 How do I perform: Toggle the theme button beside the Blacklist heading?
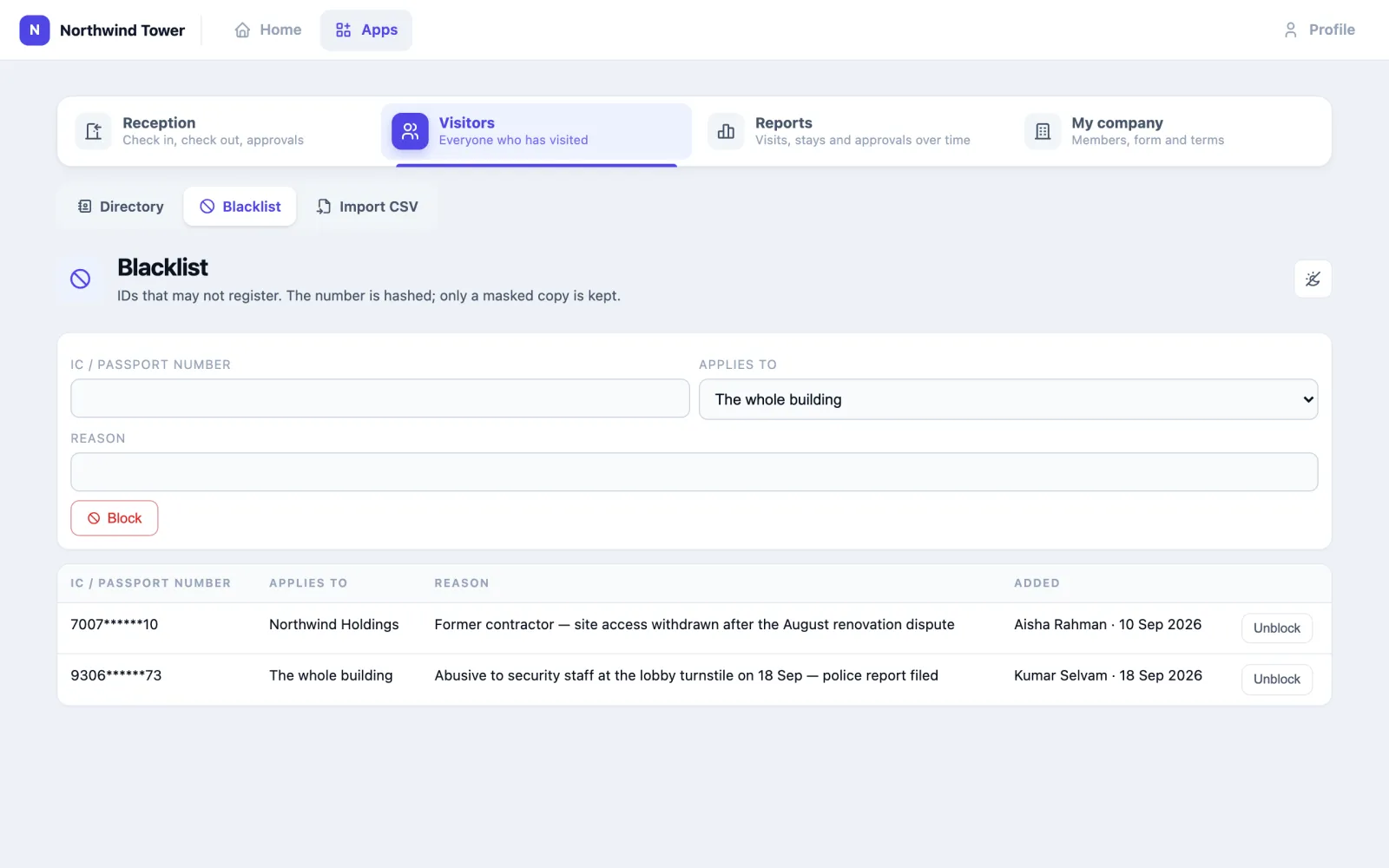tap(1313, 279)
